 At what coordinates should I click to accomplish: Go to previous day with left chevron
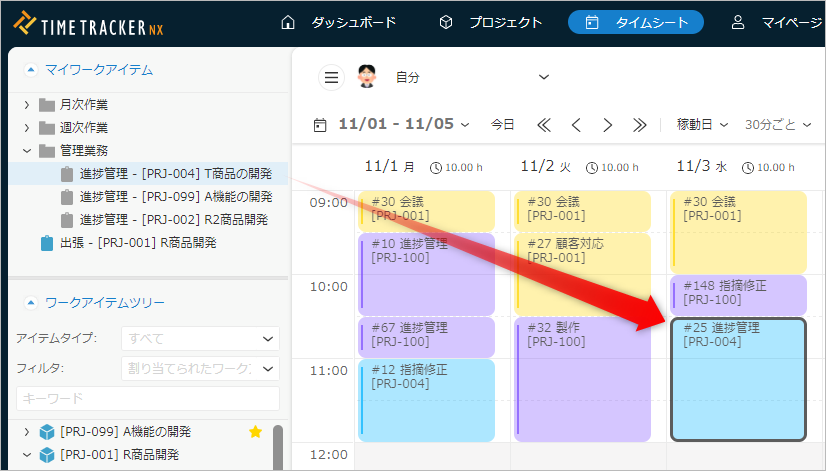click(576, 125)
